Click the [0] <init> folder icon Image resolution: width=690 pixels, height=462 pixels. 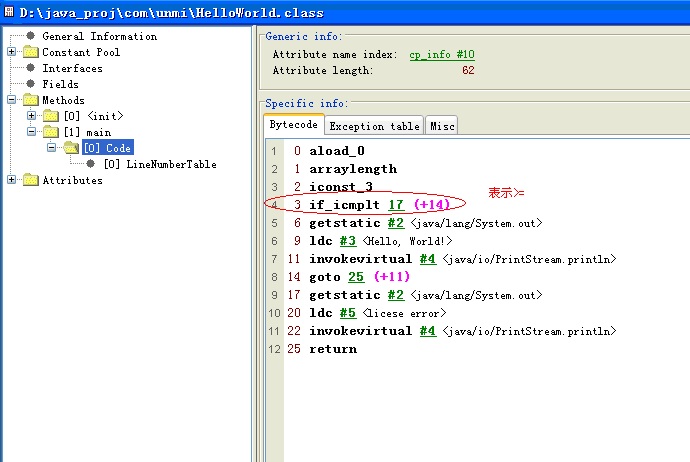(51, 116)
